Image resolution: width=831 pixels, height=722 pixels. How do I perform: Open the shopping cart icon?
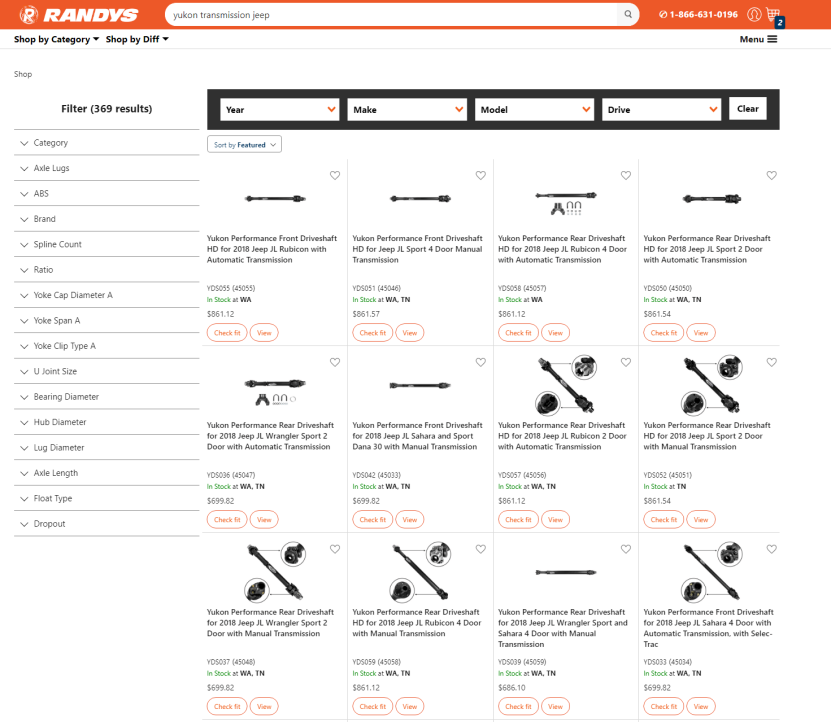pyautogui.click(x=774, y=15)
